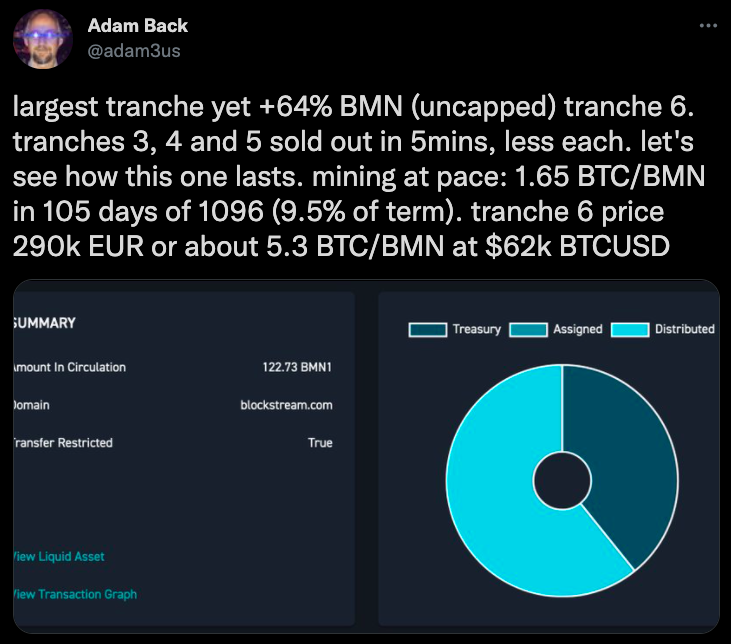This screenshot has width=731, height=644.
Task: Toggle the Distributed legend swatch
Action: coord(630,329)
